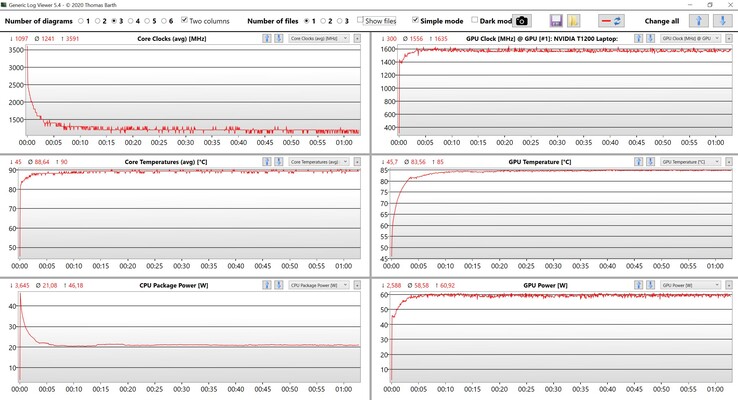Click inside the GPU Temperature chart plot area
The height and width of the screenshot is (400, 738).
pos(562,213)
